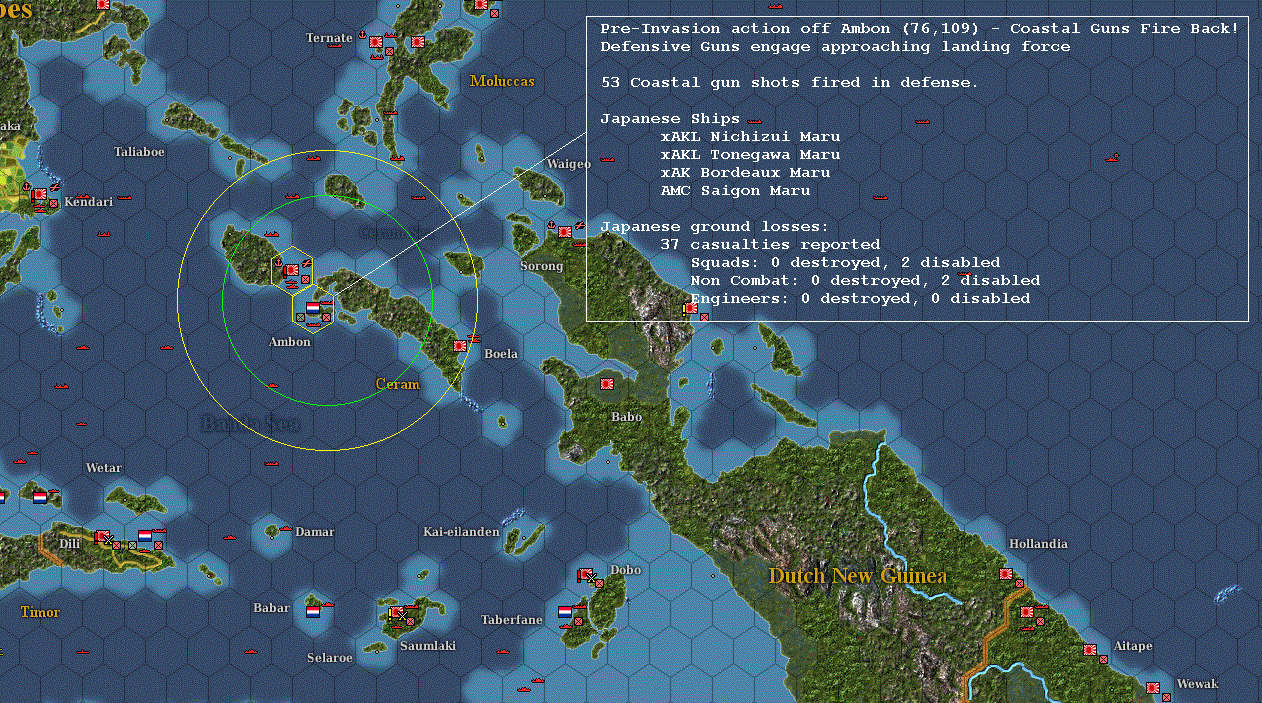Click the Dutch New Guinea region label
This screenshot has width=1262, height=703.
point(857,576)
